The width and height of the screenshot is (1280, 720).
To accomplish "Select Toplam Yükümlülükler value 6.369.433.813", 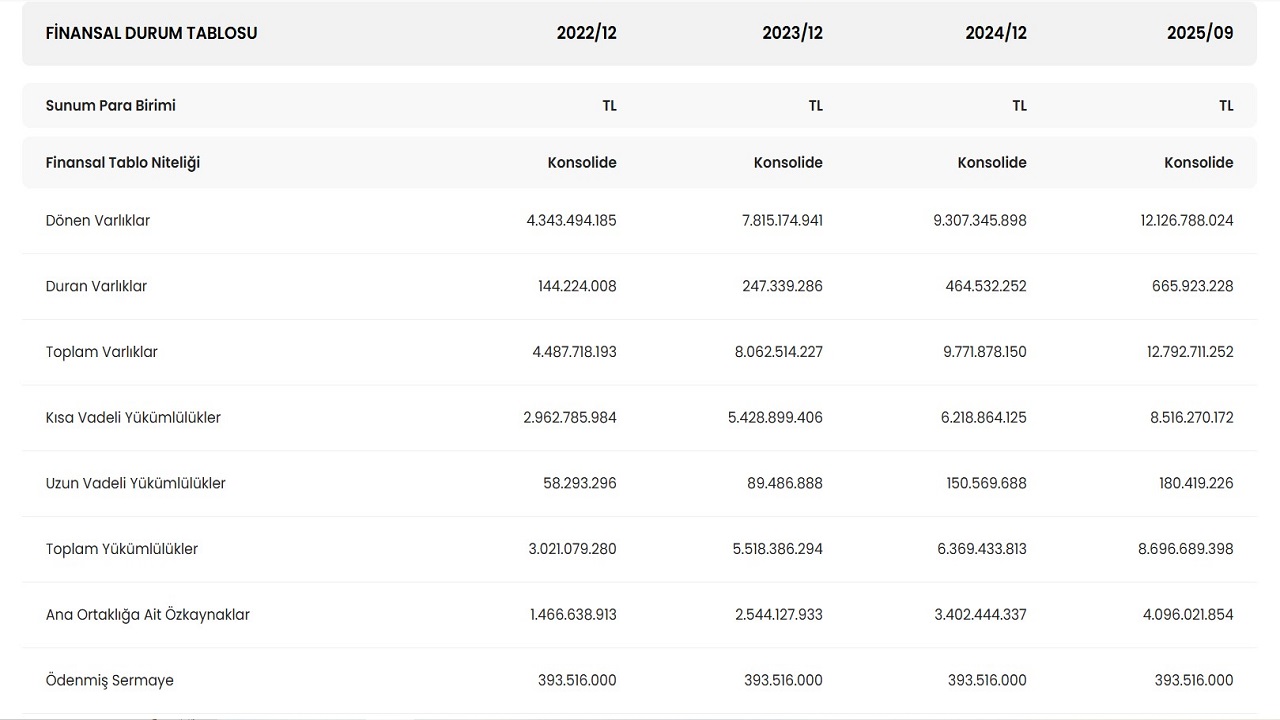I will click(982, 549).
